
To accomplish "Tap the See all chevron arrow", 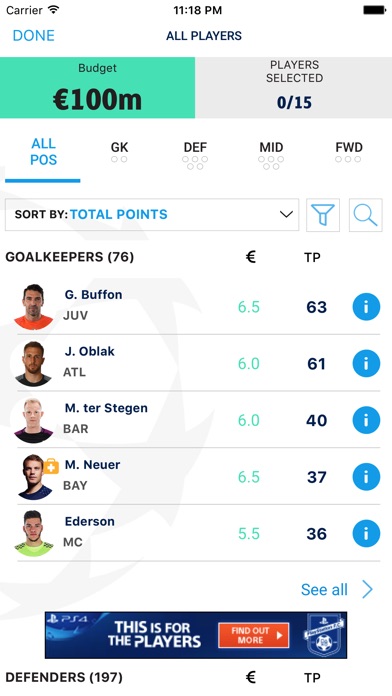I will tap(368, 589).
